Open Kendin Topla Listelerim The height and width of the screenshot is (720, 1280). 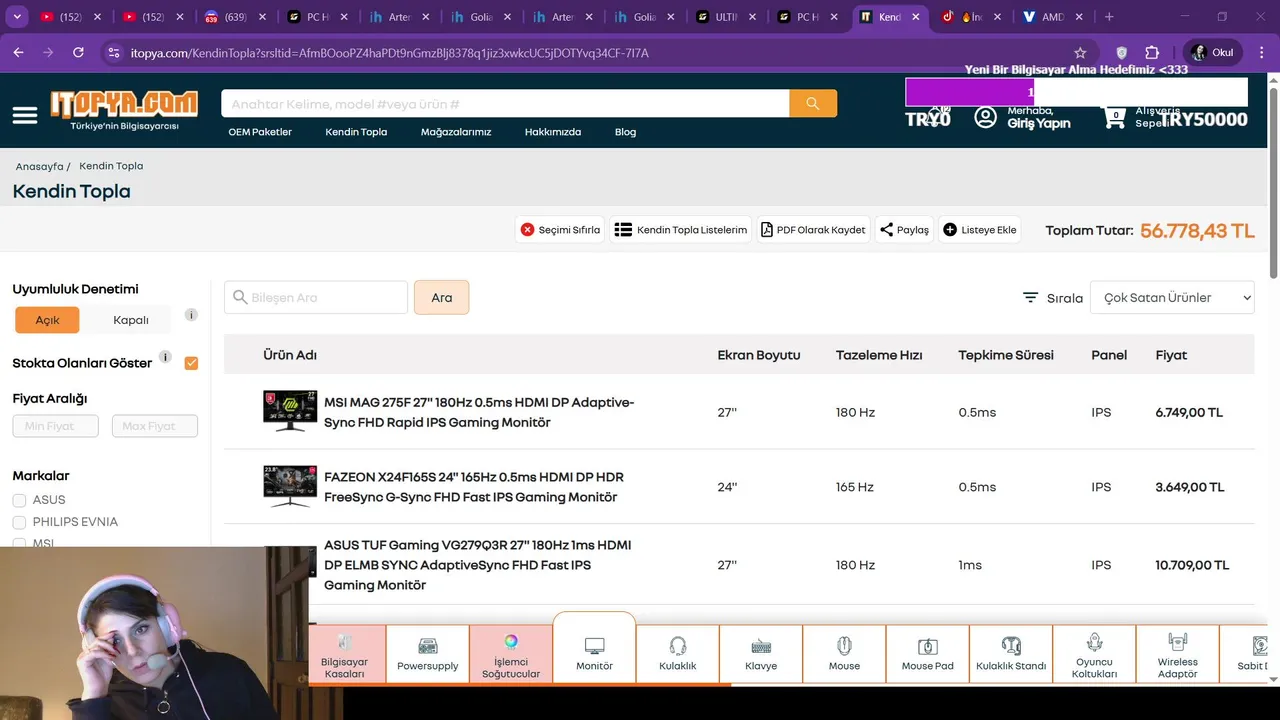[681, 230]
